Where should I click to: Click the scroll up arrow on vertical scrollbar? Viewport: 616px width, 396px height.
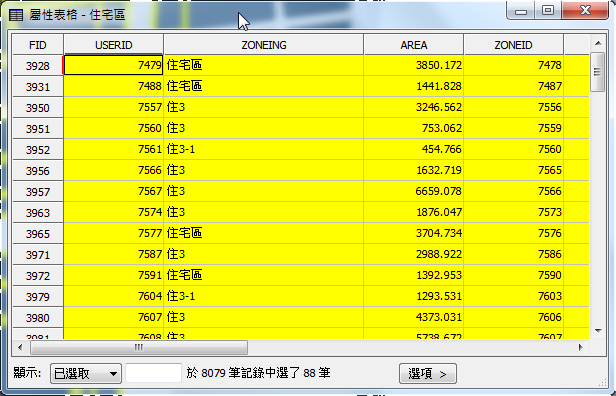pos(598,43)
